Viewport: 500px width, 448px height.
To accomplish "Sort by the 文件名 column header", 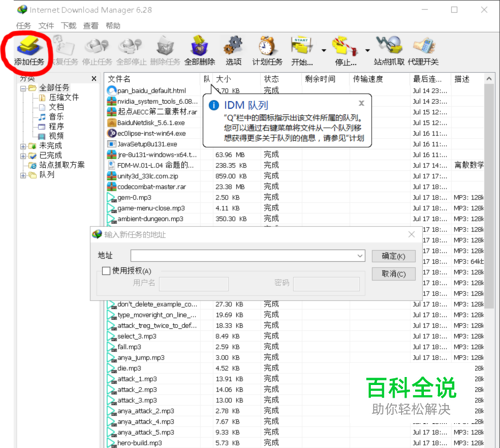I will coord(153,79).
